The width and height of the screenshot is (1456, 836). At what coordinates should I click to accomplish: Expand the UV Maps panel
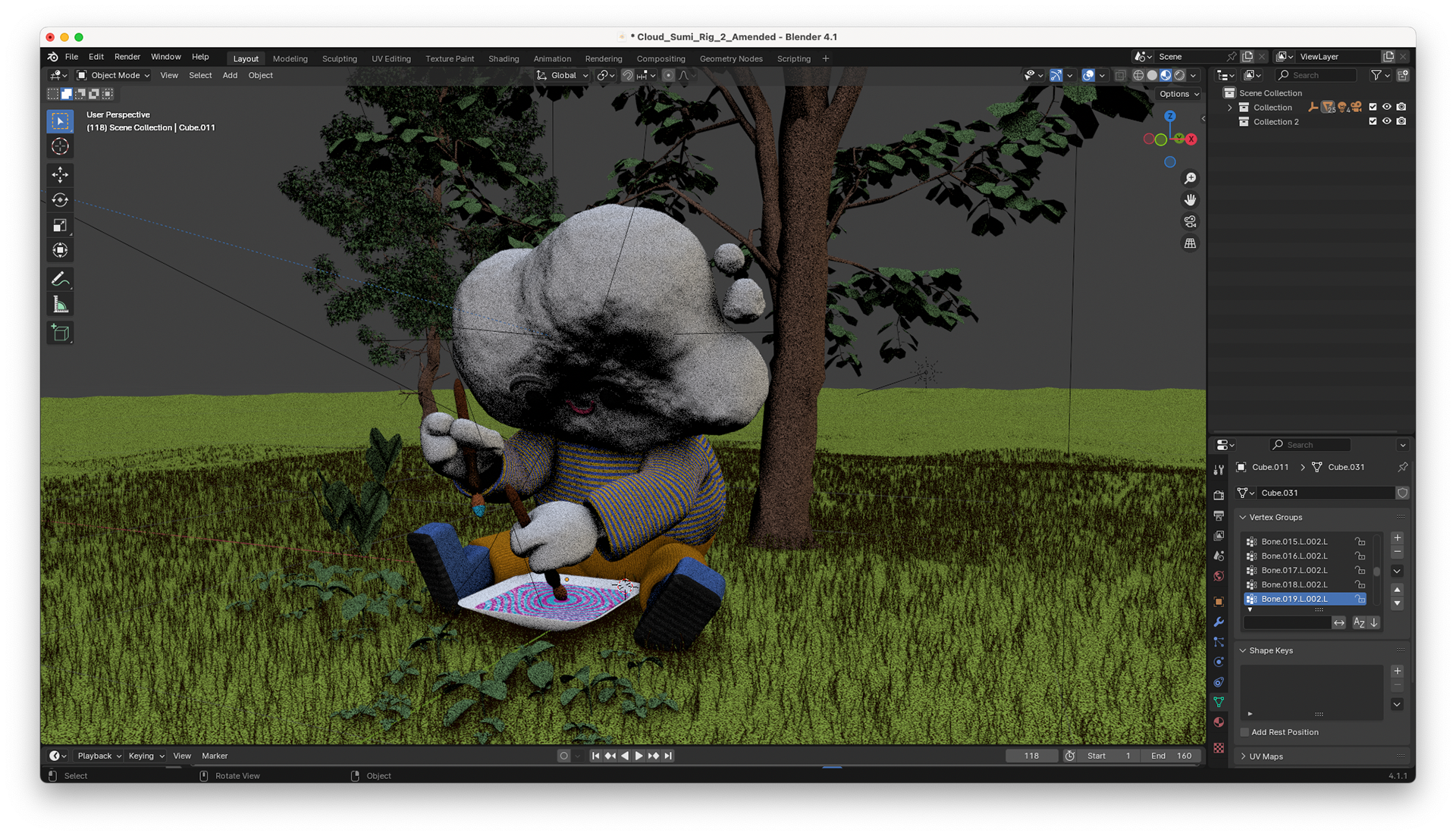pos(1243,756)
